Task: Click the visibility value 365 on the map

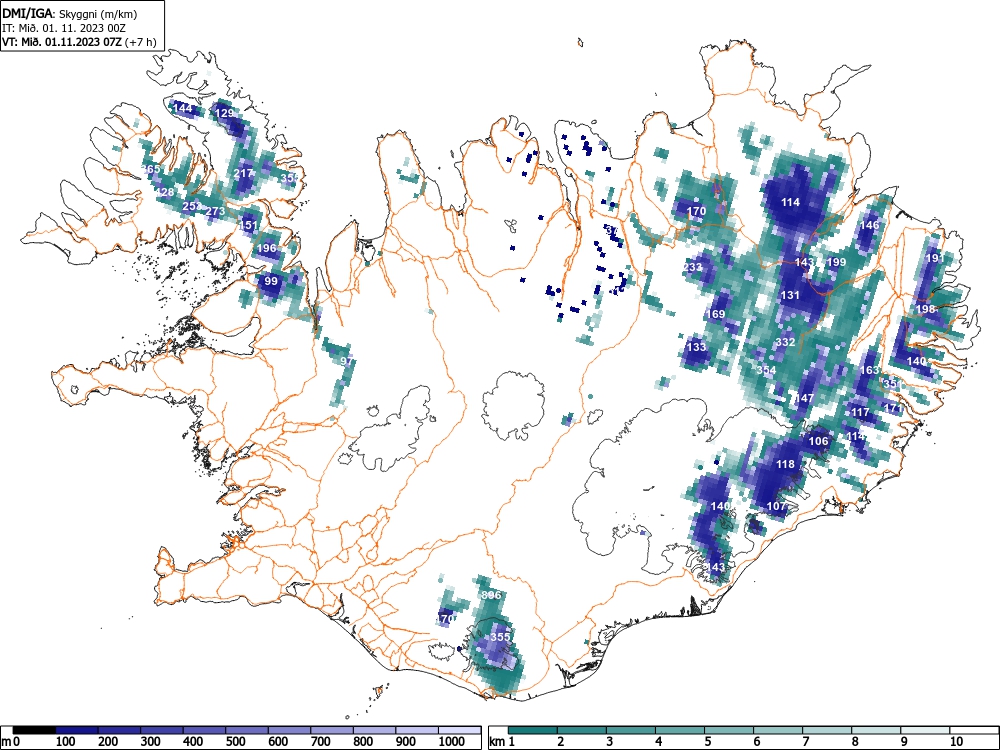Action: pos(151,169)
